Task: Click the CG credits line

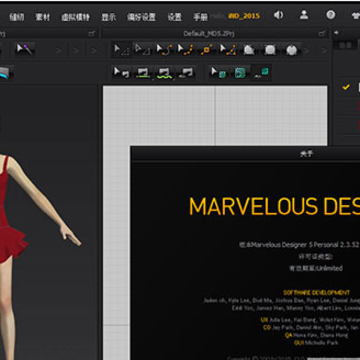Action: click(x=311, y=328)
